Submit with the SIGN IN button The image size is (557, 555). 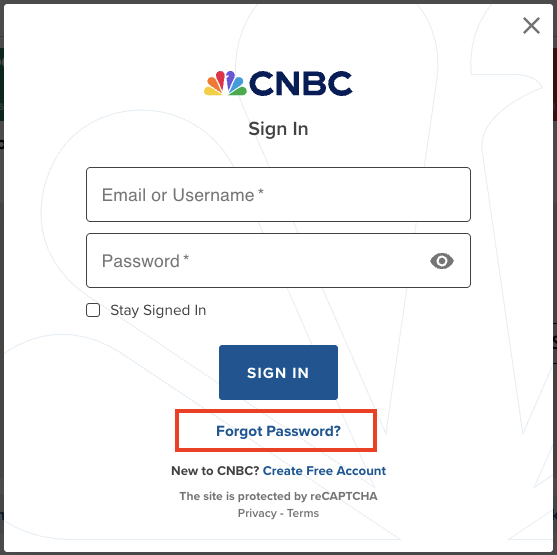(x=278, y=372)
